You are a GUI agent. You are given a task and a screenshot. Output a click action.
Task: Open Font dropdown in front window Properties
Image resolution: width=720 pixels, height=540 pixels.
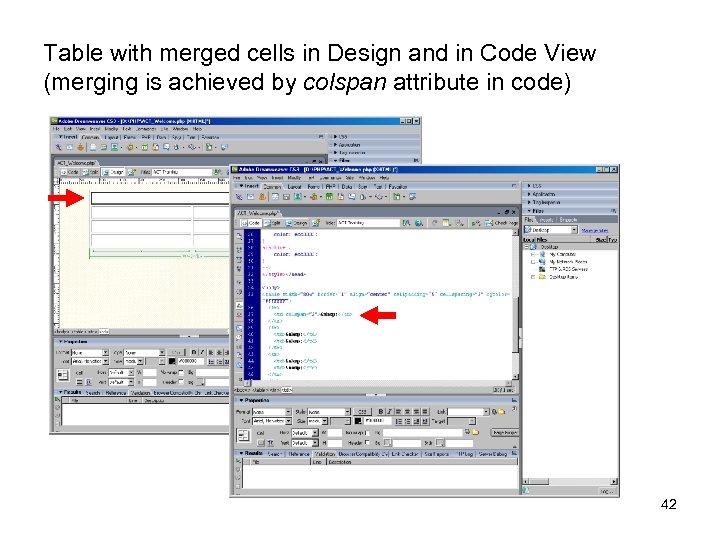(288, 421)
